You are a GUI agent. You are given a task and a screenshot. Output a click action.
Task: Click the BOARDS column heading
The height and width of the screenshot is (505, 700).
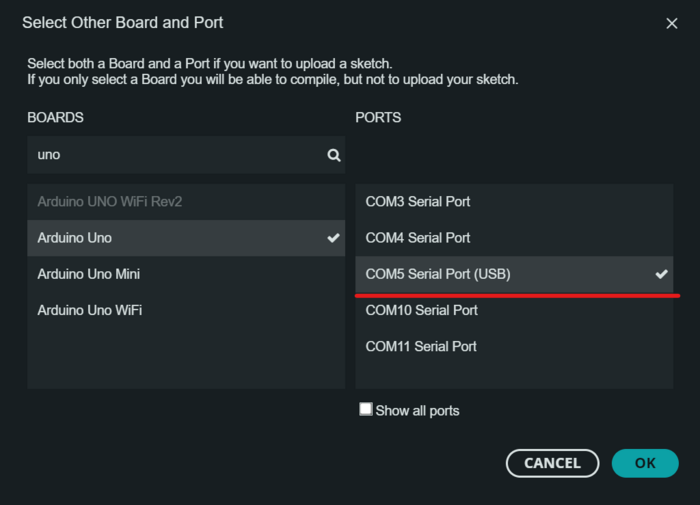[55, 118]
